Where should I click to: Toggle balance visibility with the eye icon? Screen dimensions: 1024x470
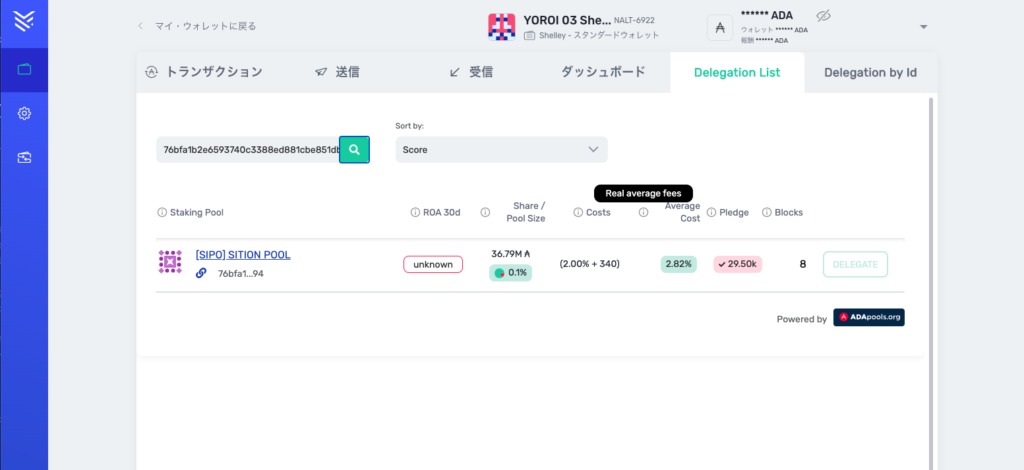coord(824,16)
